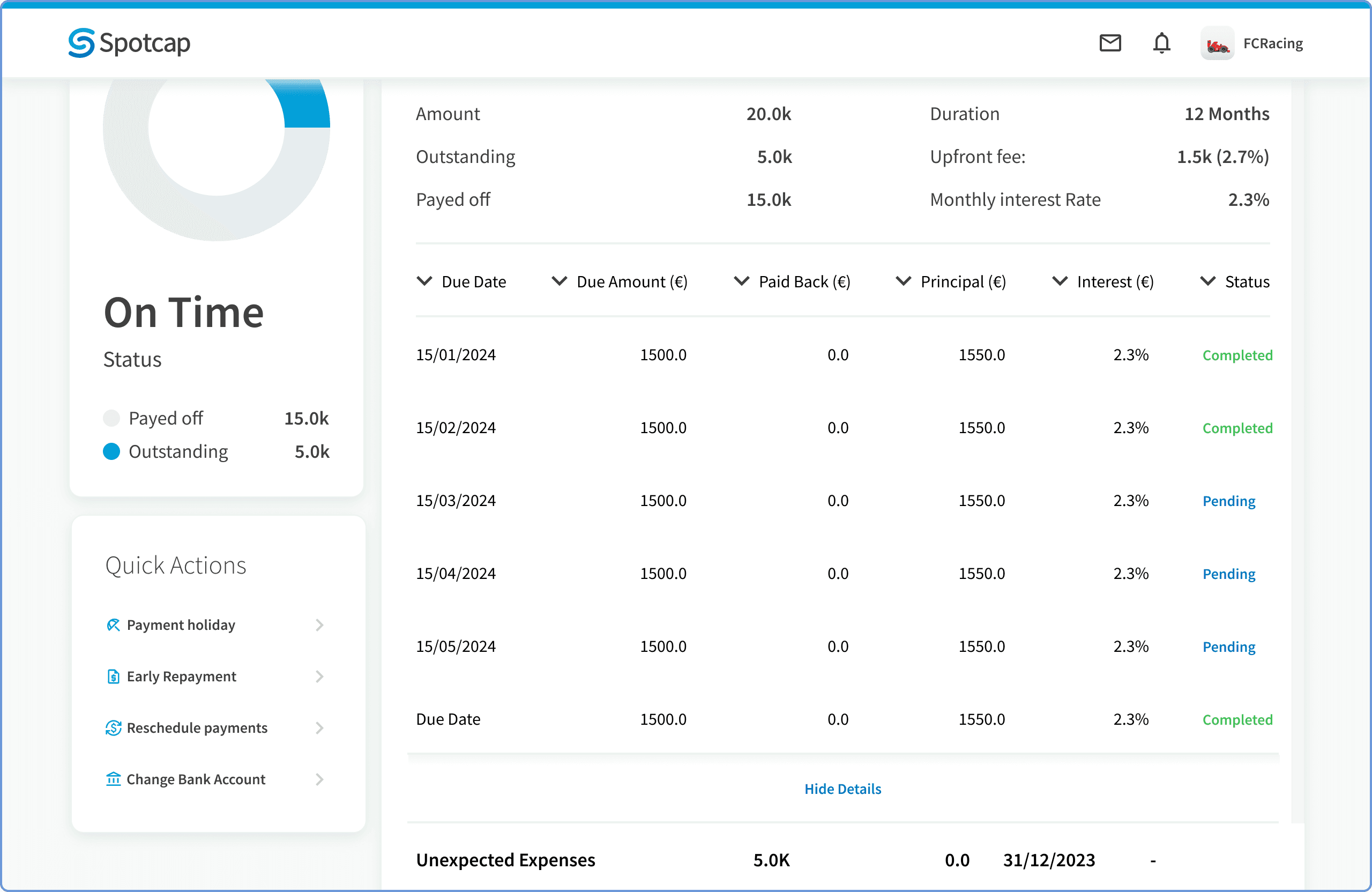Click the blue Outstanding legend dot
1372x892 pixels.
point(111,451)
